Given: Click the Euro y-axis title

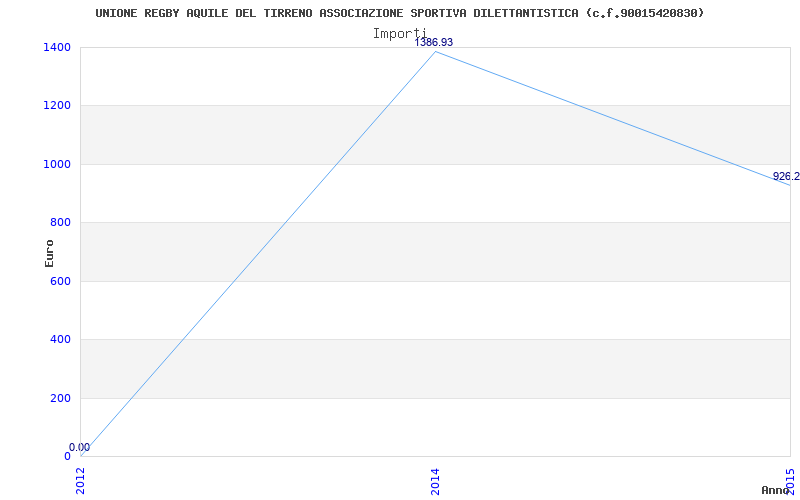Looking at the screenshot, I should coord(49,253).
